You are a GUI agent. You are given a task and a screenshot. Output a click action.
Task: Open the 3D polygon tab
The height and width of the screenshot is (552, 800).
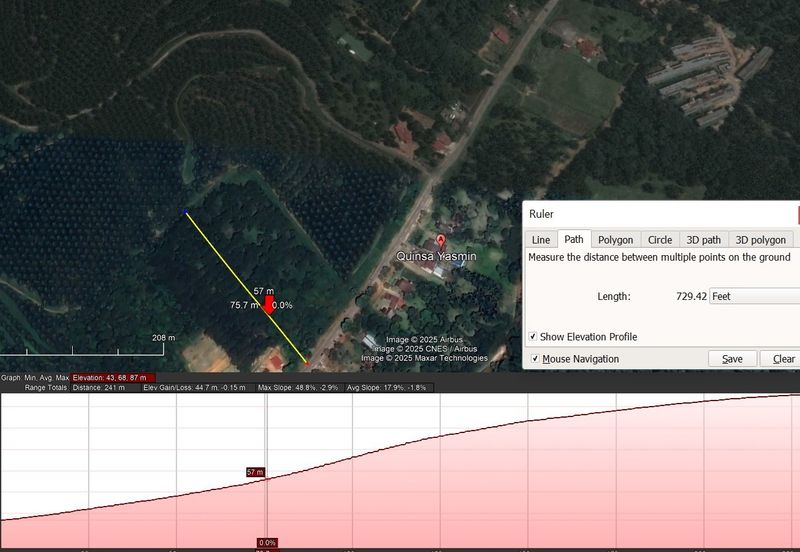pyautogui.click(x=761, y=240)
